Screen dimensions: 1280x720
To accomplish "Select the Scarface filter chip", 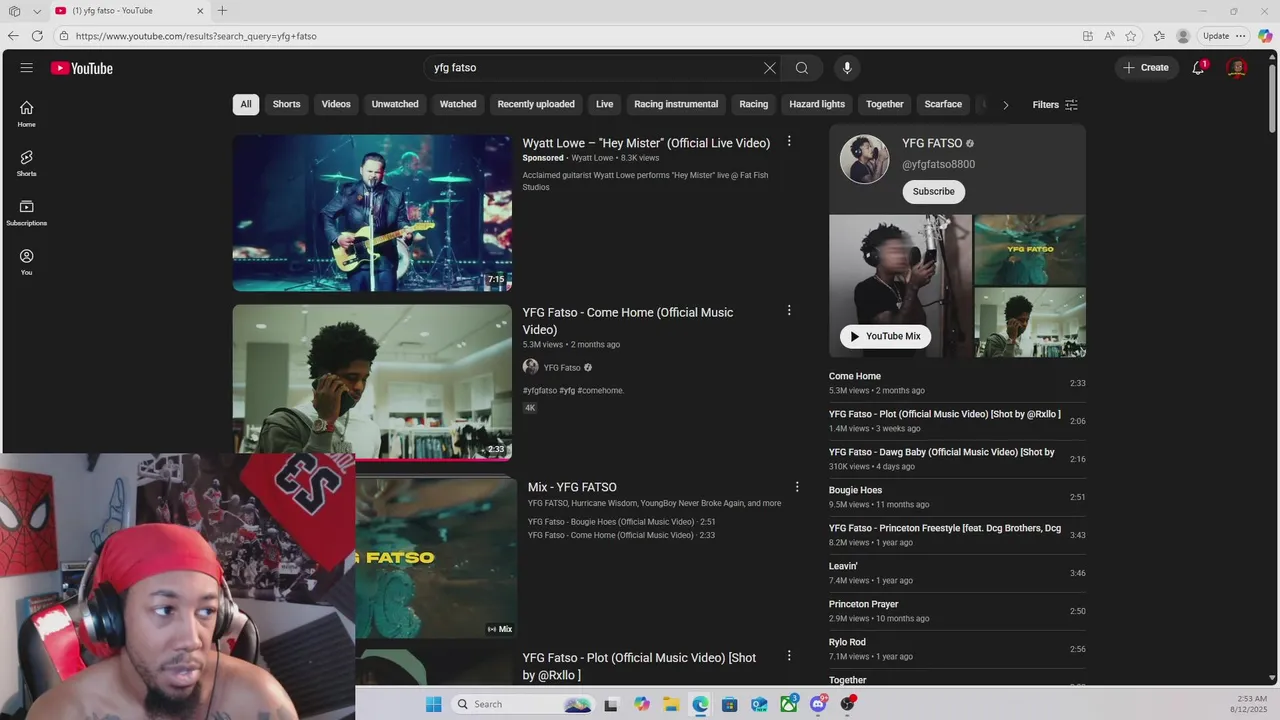I will pyautogui.click(x=943, y=104).
